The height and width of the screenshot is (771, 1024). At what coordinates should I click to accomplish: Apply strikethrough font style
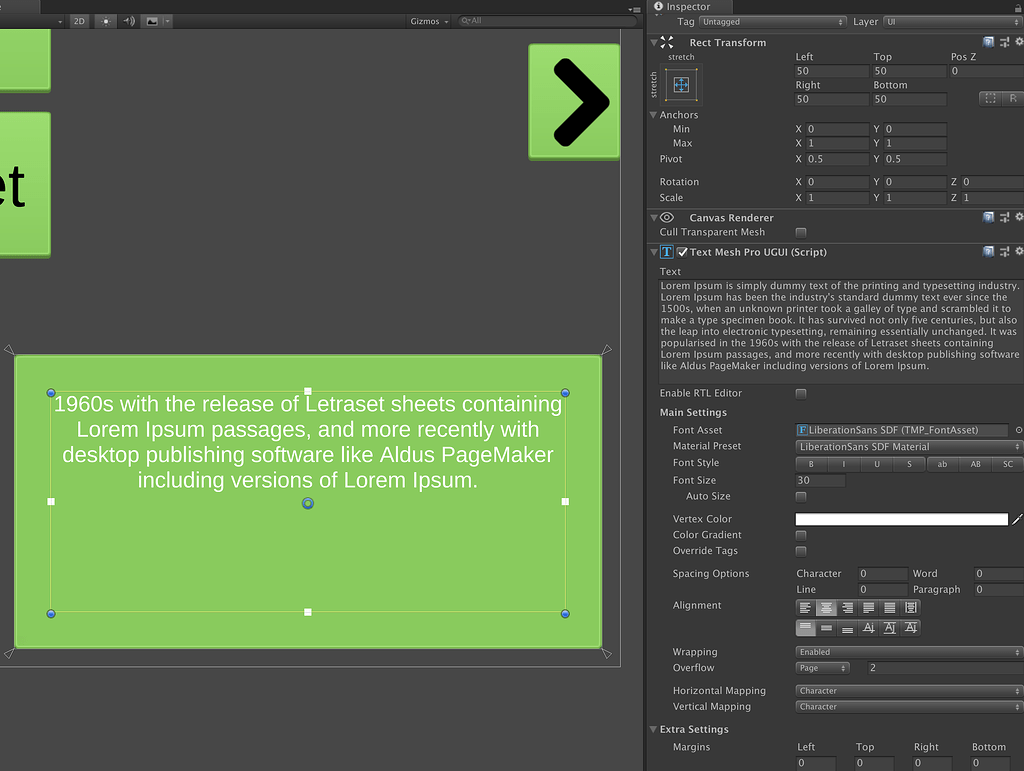(909, 464)
